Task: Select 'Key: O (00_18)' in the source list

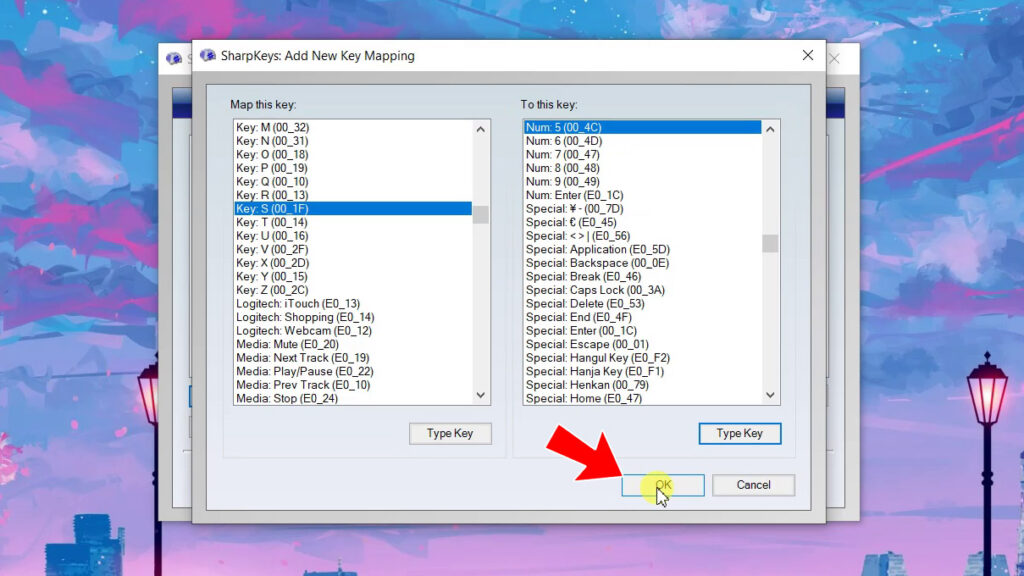Action: tap(353, 155)
